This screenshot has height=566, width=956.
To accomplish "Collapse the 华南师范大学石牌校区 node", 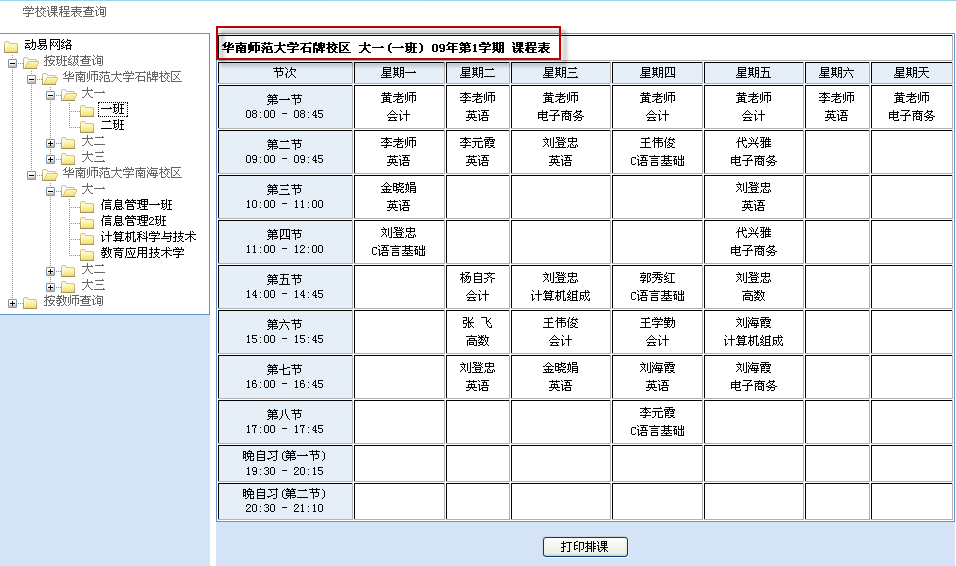I will [x=32, y=78].
